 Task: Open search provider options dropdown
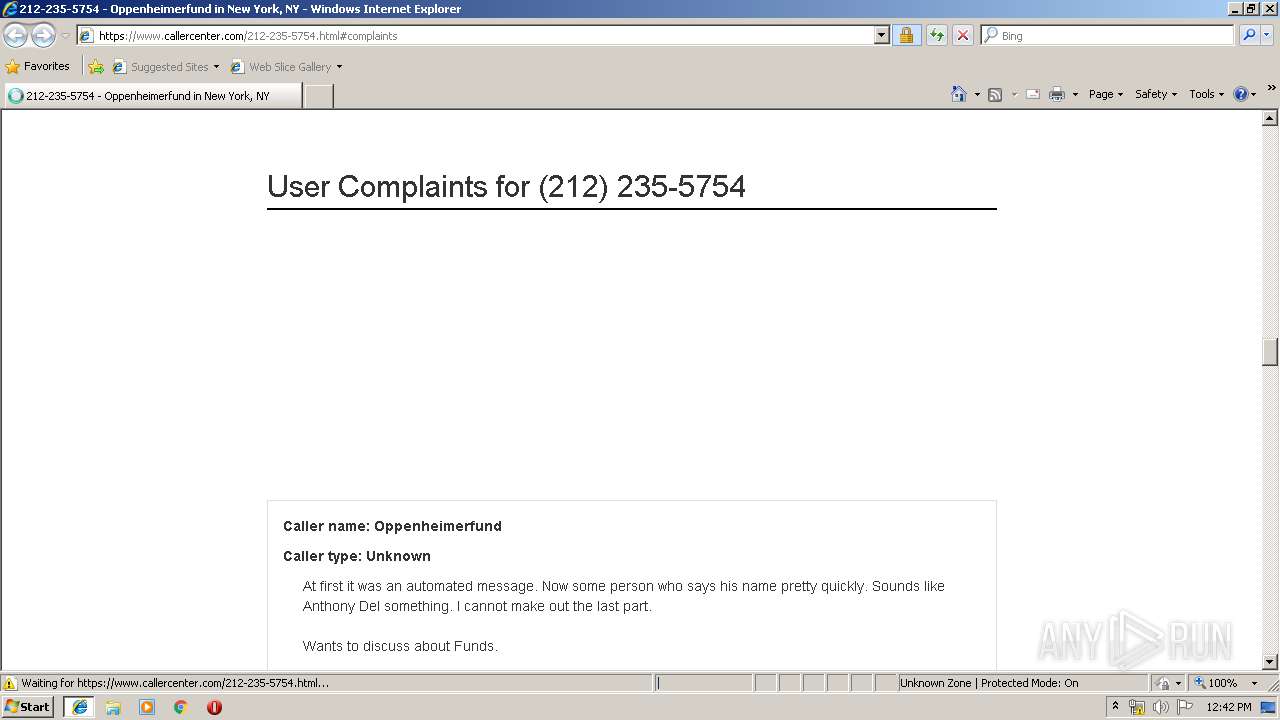[x=1266, y=36]
